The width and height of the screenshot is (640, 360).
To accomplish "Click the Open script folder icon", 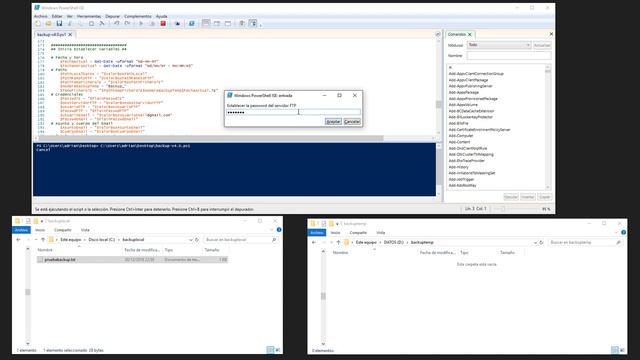I will [x=49, y=24].
